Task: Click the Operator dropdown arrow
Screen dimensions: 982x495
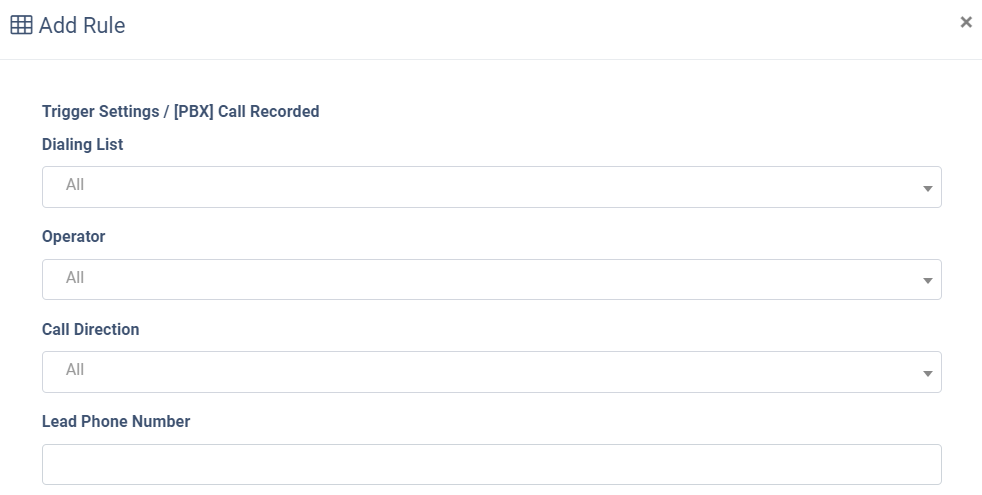Action: tap(928, 280)
